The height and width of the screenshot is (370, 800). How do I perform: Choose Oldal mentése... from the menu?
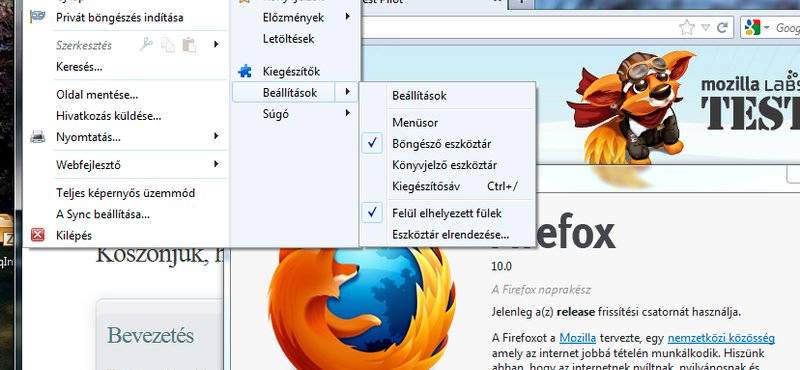click(97, 94)
